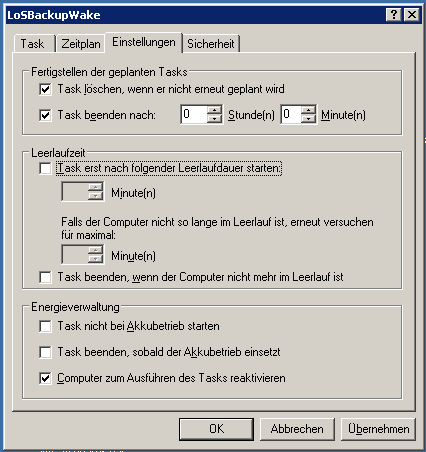The height and width of the screenshot is (452, 426).
Task: Click the help question mark icon
Action: [393, 15]
